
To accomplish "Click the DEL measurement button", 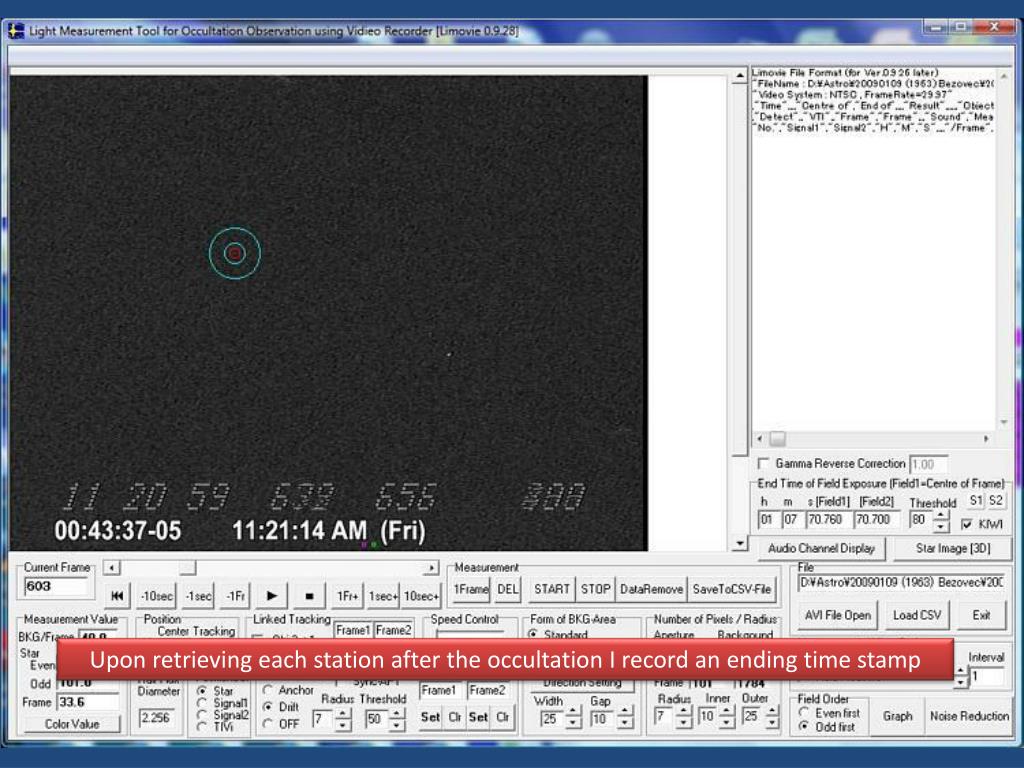I will 507,589.
